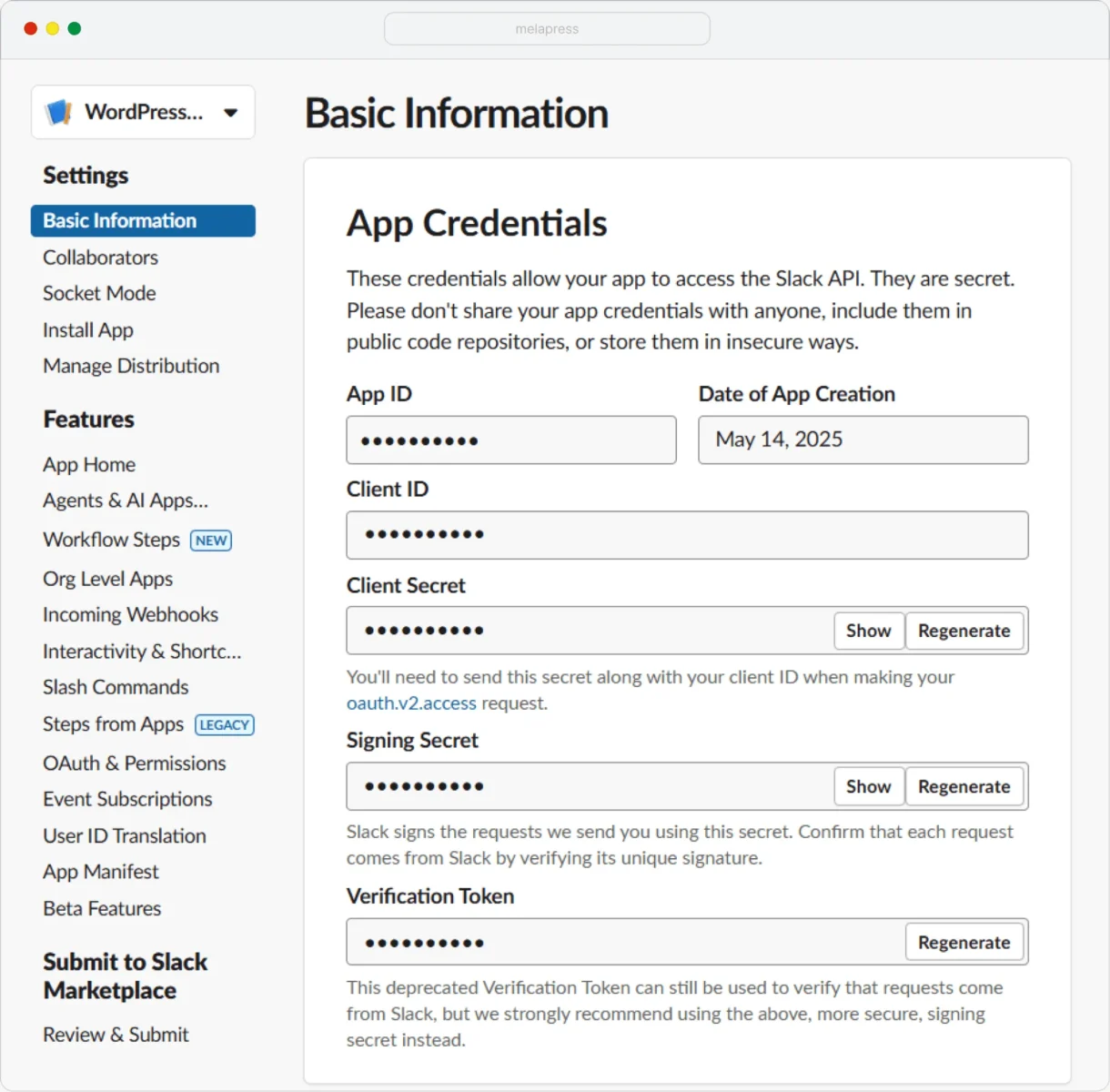
Task: Click the Settings sidebar heading
Action: [86, 175]
